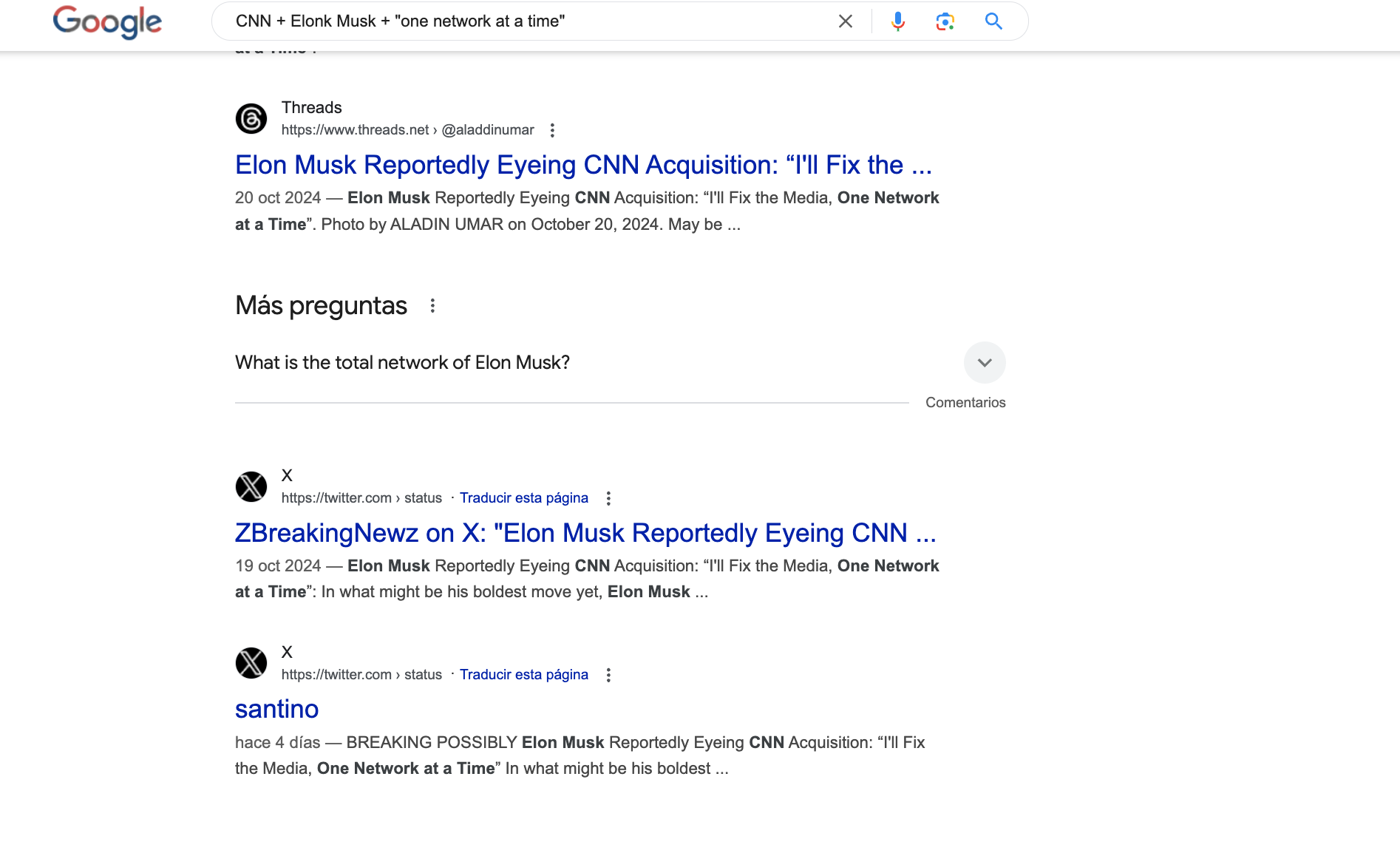Click the Google logo

[x=107, y=22]
